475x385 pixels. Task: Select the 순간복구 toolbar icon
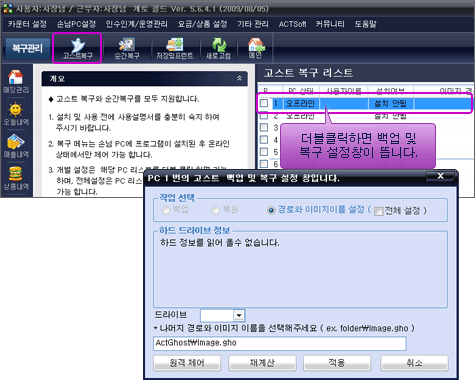click(127, 48)
